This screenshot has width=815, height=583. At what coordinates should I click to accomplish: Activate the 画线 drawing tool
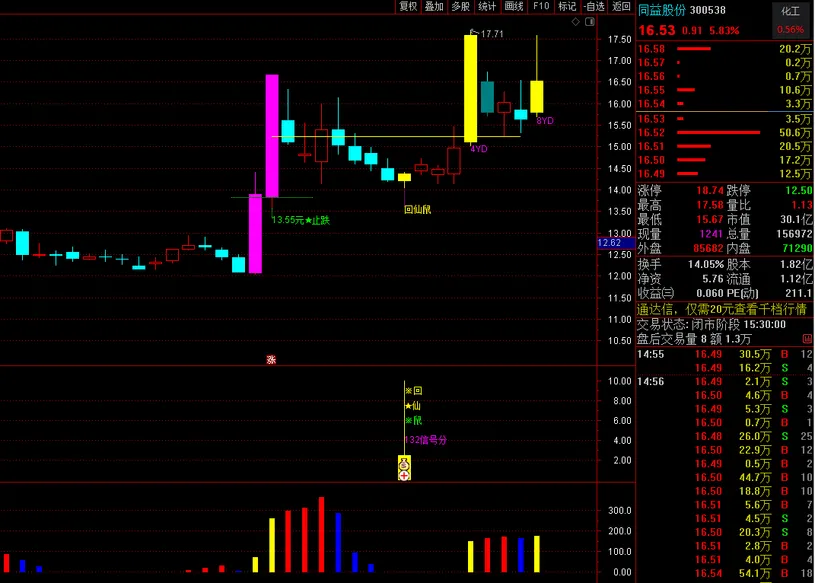(514, 6)
